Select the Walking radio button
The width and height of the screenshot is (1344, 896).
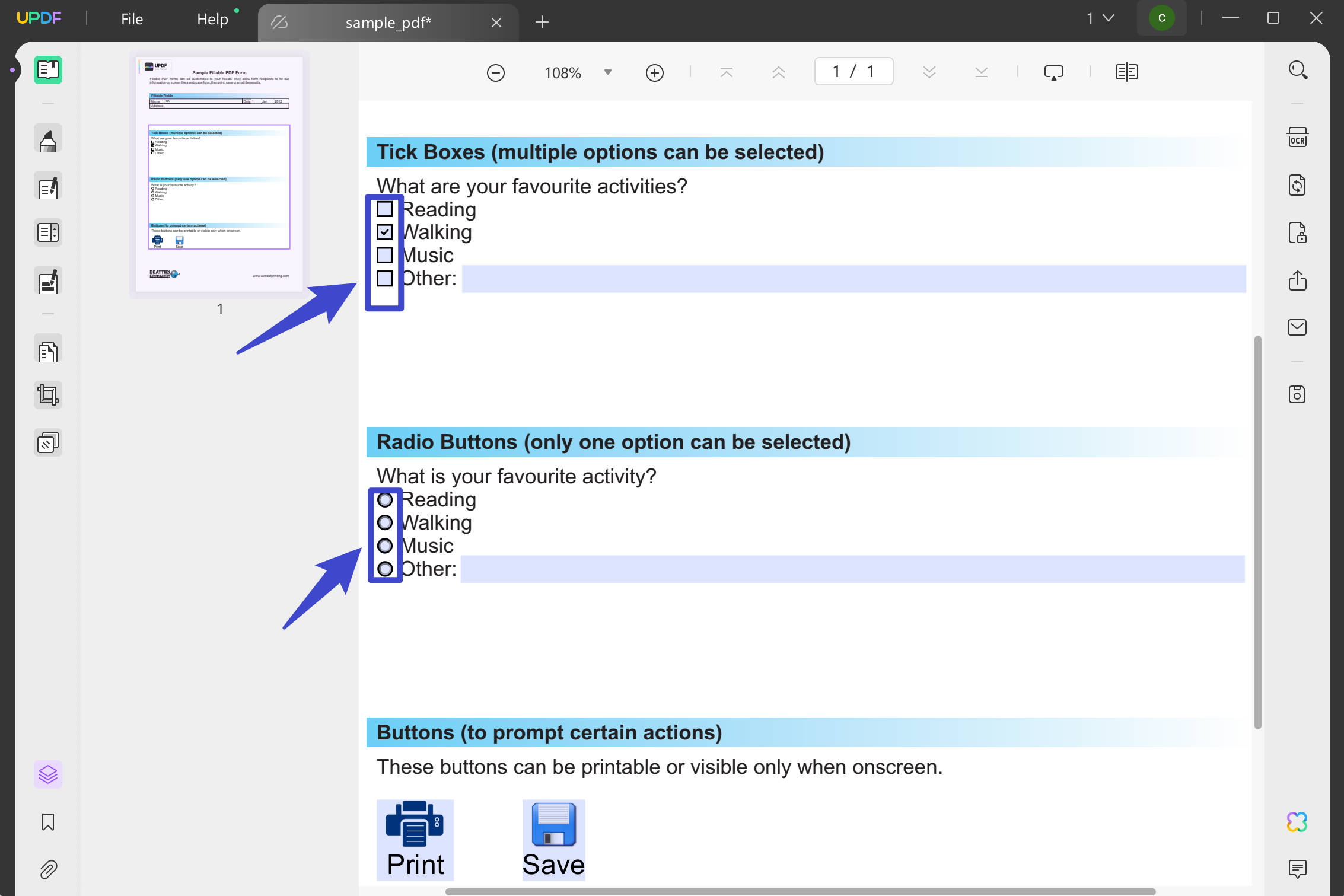[x=385, y=522]
